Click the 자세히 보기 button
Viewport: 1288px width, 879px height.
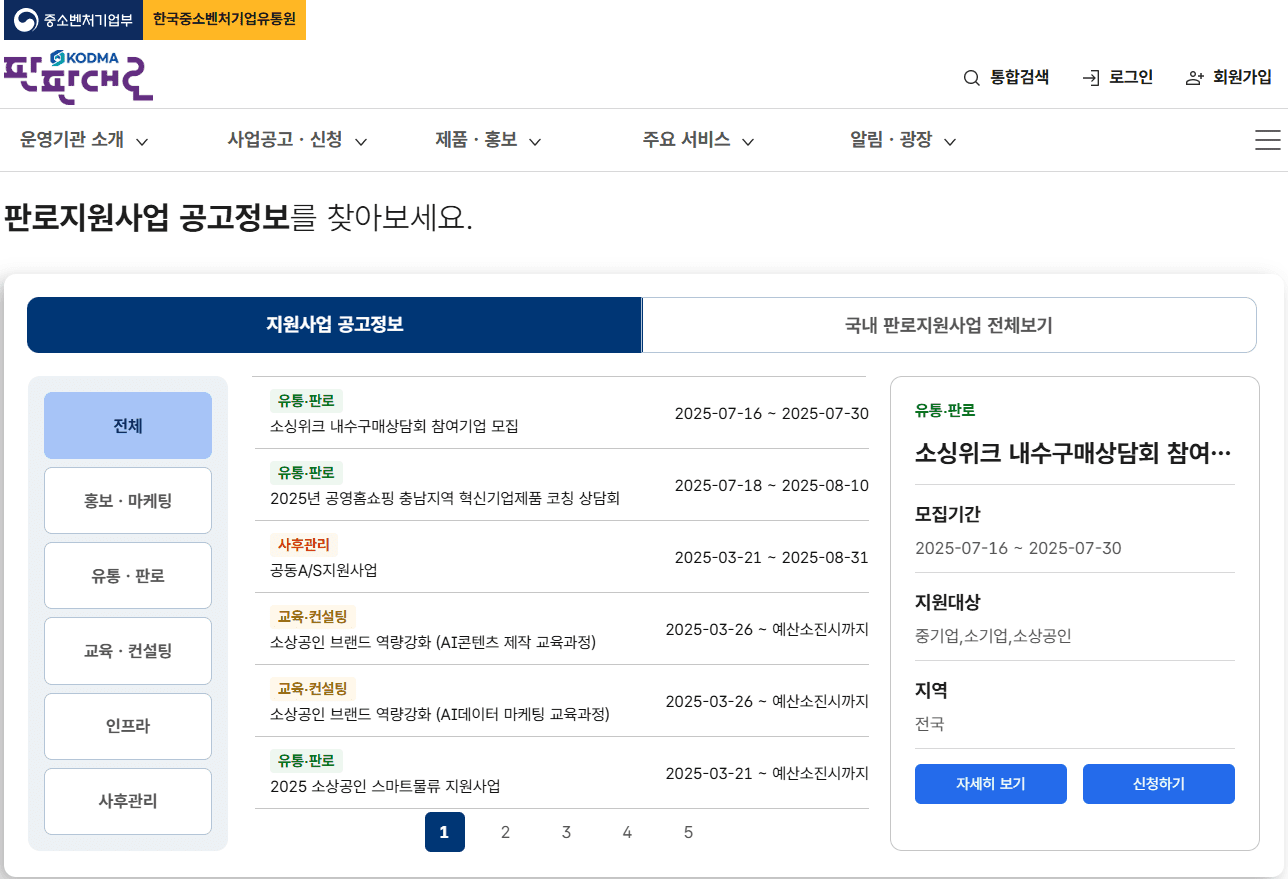[x=991, y=784]
